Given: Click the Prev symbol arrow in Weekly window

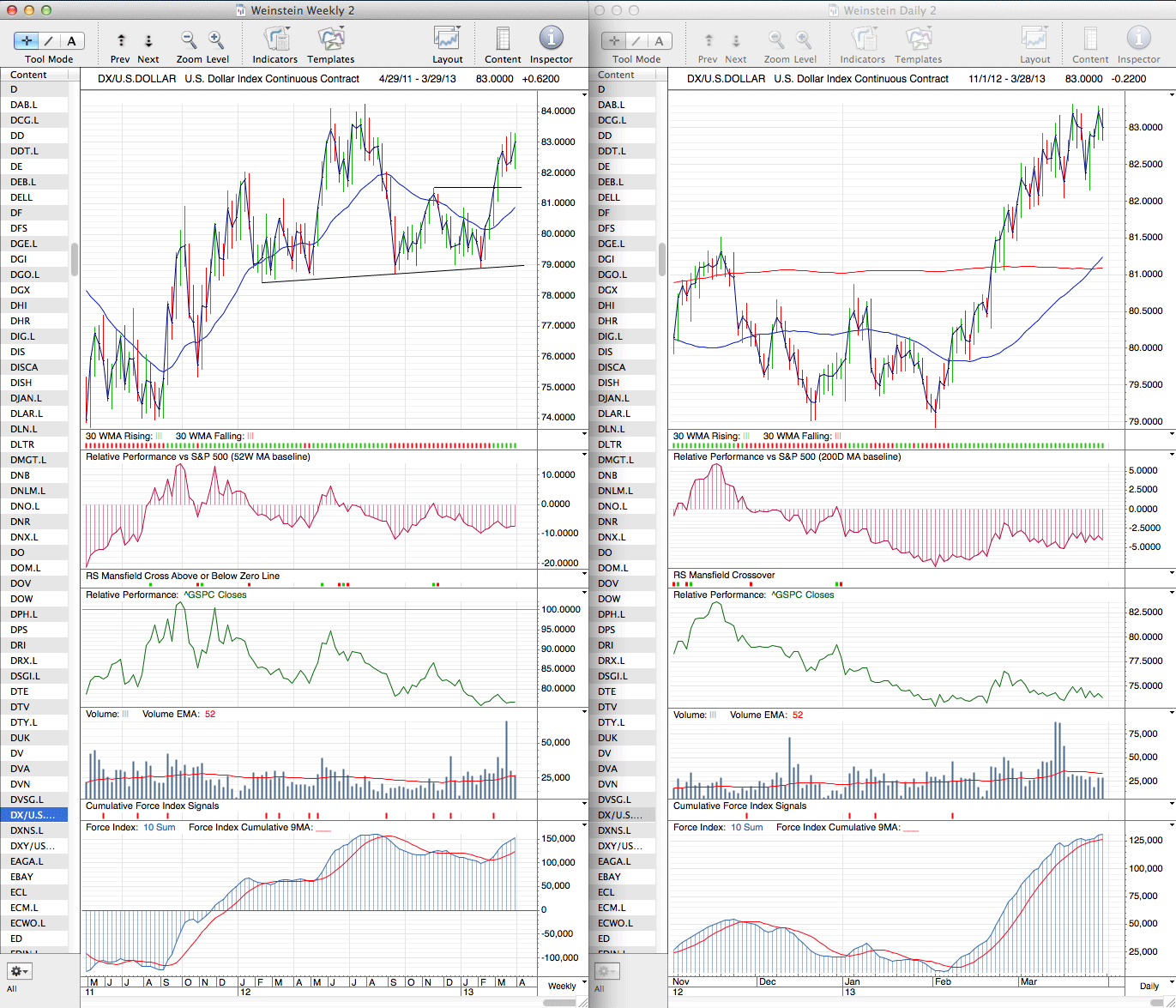Looking at the screenshot, I should 121,41.
